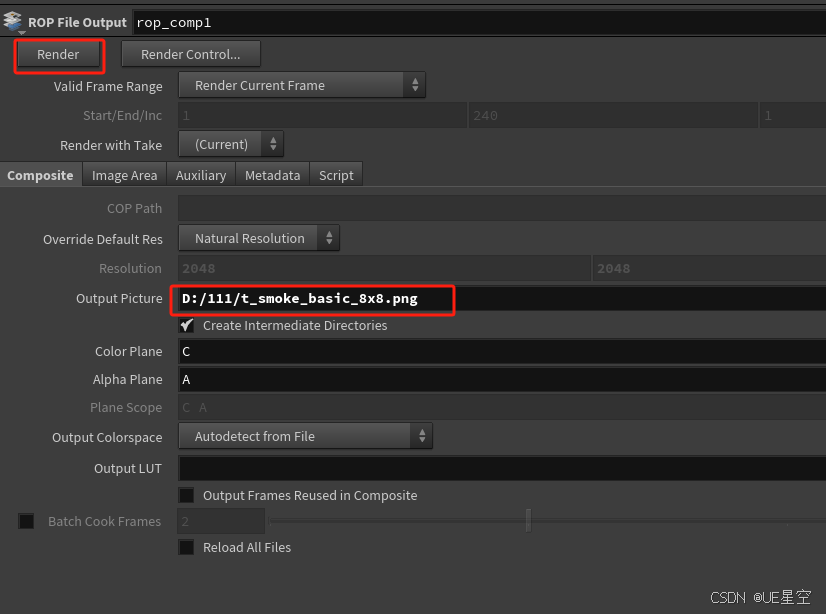Enable Output Frames Reused in Composite

pyautogui.click(x=186, y=496)
